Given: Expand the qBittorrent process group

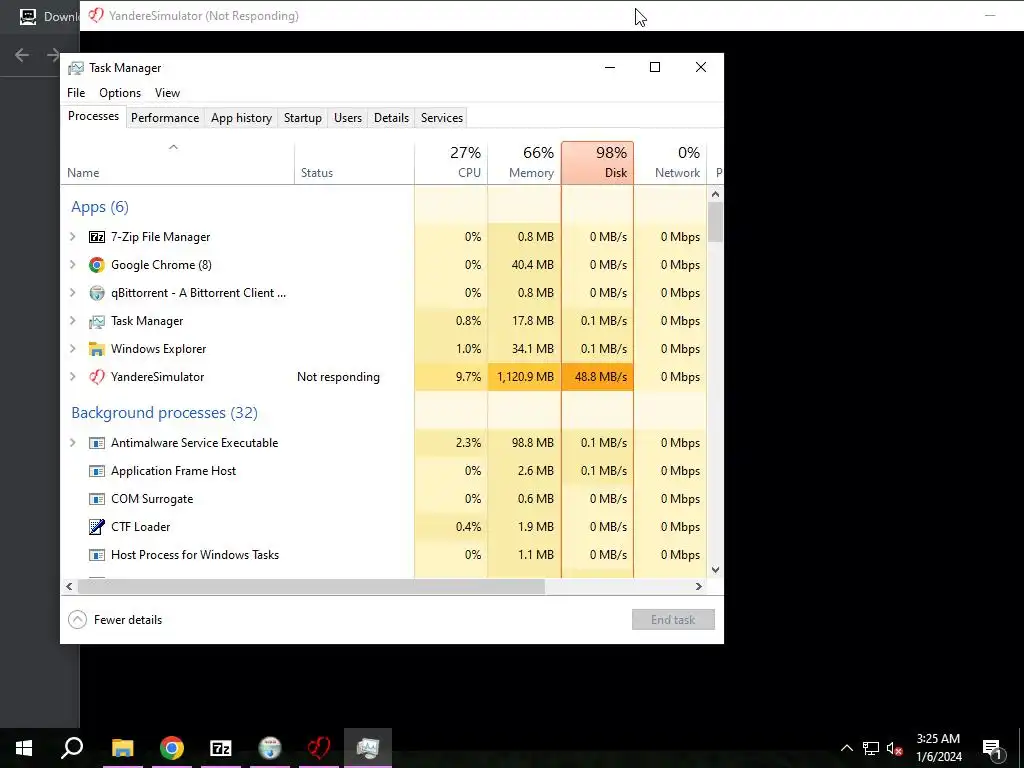Looking at the screenshot, I should point(72,293).
